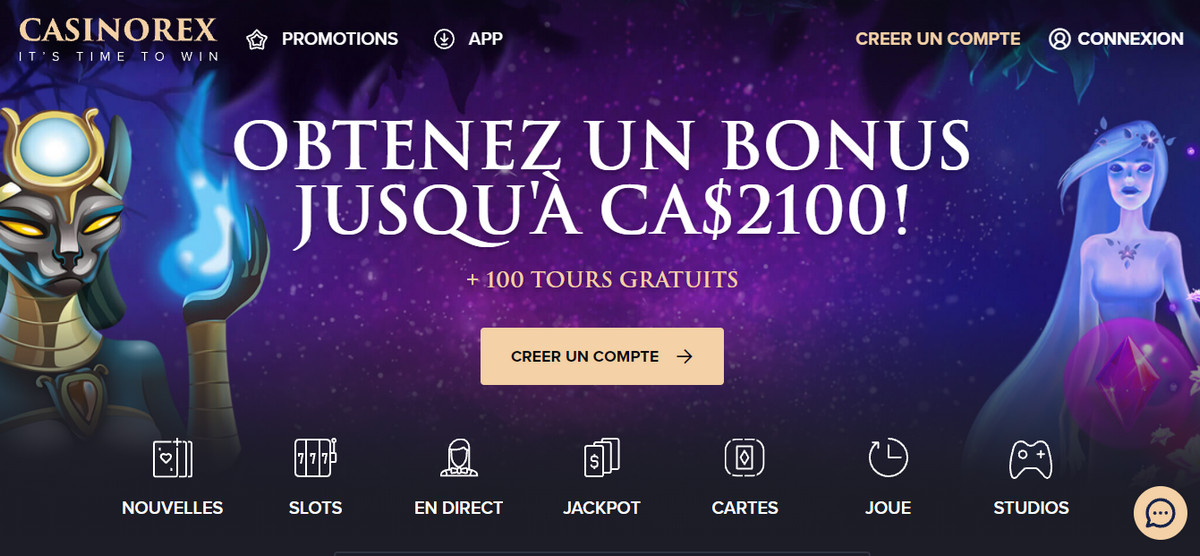Click the CONNEXION login link
The height and width of the screenshot is (556, 1200).
point(1130,39)
